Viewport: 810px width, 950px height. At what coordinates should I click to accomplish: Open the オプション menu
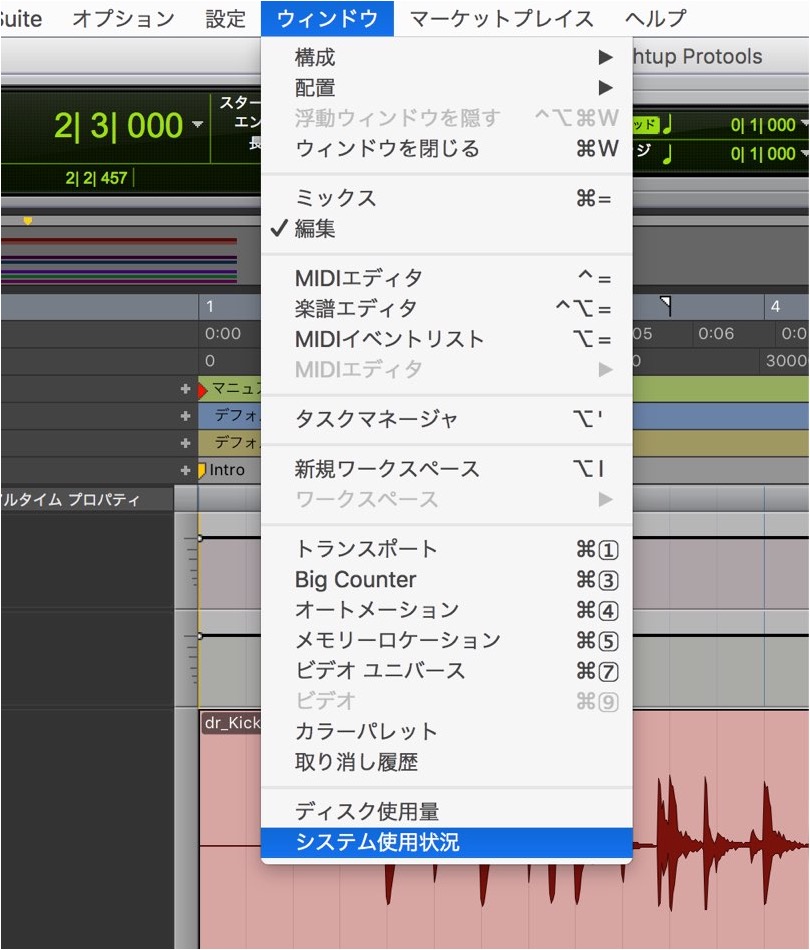pos(123,19)
